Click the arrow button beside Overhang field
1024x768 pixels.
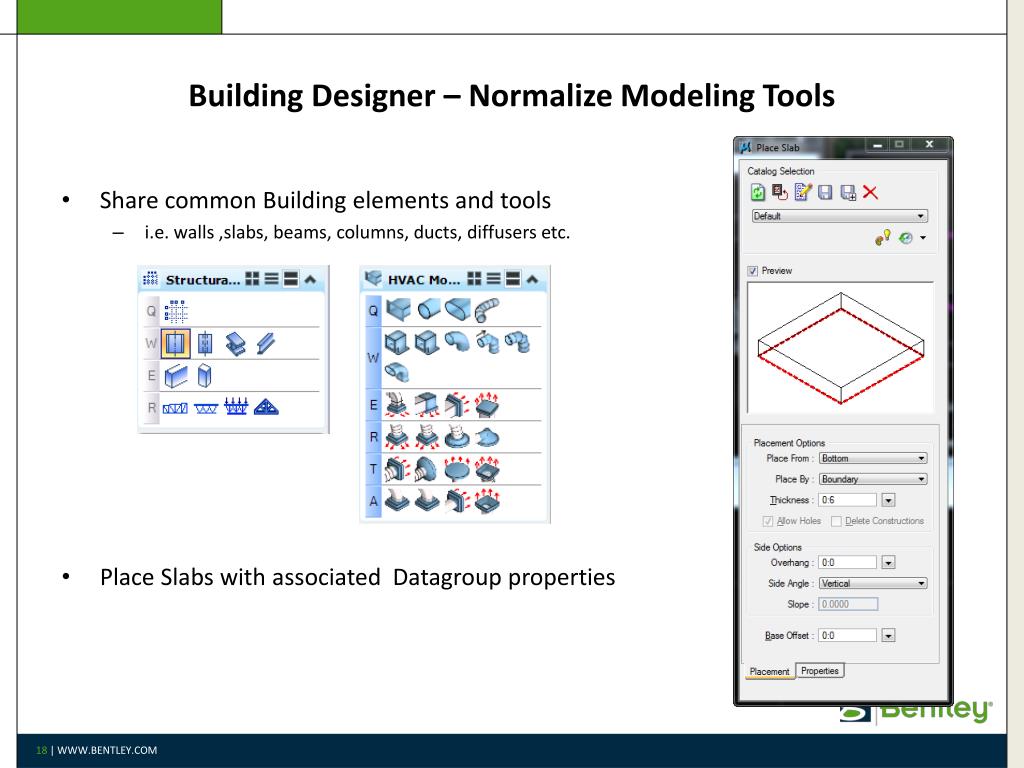click(888, 562)
